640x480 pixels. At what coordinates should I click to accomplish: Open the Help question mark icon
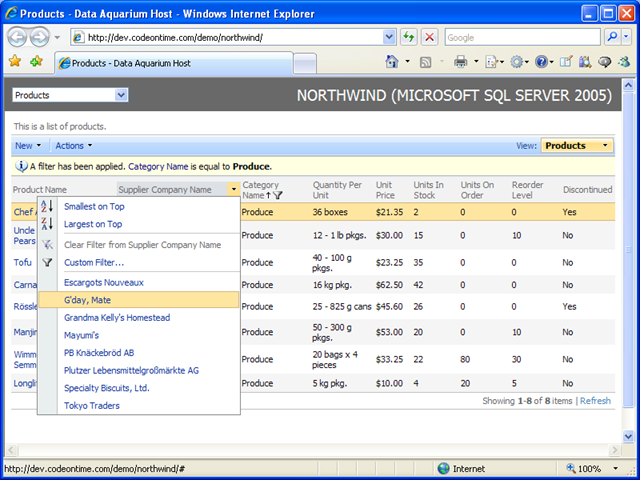pyautogui.click(x=541, y=62)
